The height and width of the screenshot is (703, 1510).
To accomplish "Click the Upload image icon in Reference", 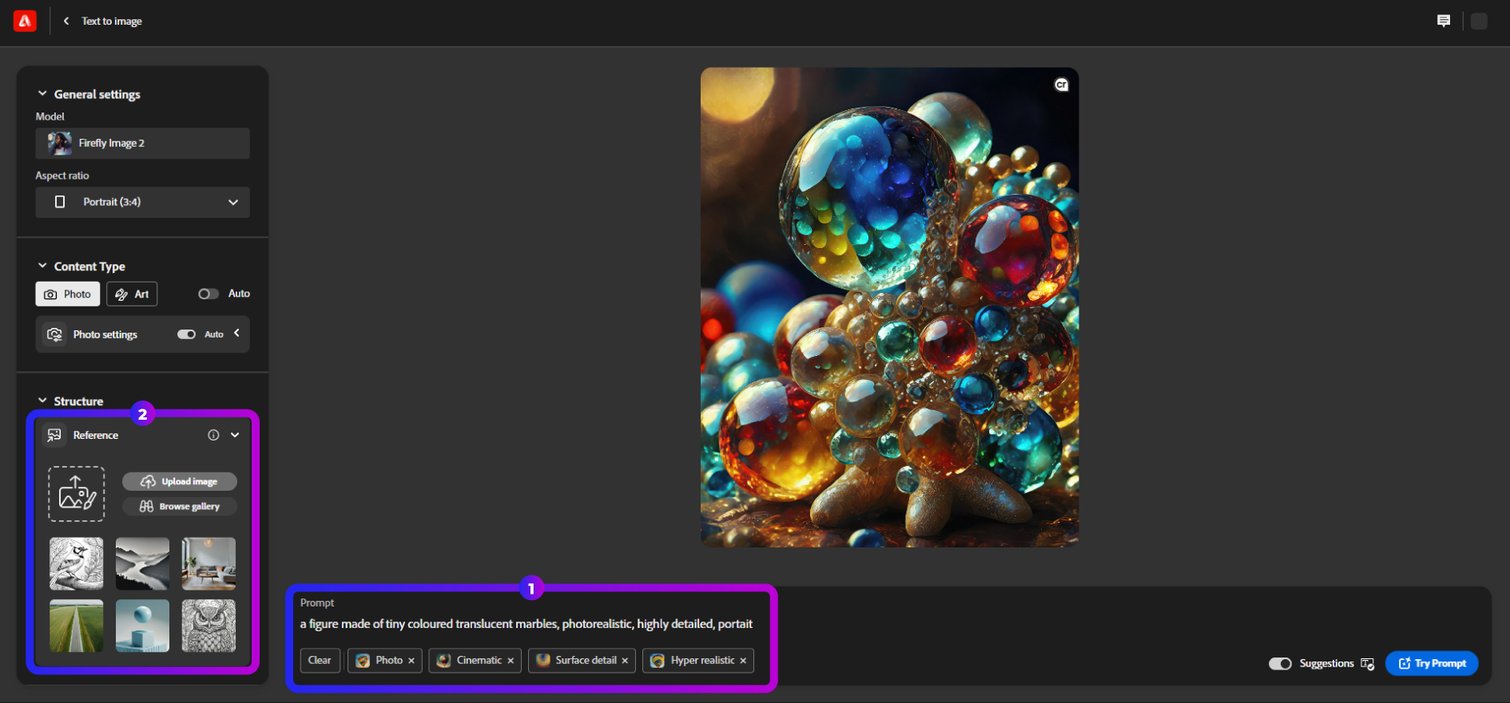I will (148, 481).
